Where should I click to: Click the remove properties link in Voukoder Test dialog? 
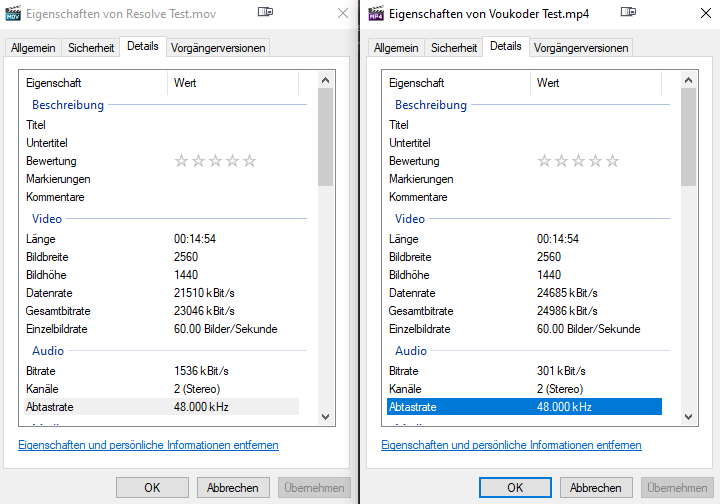coord(511,445)
